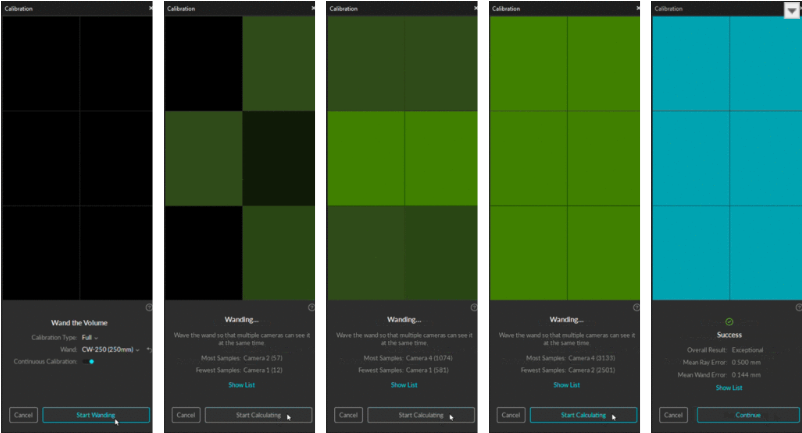
Task: Open the dropdown arrow atop the cyan Calibration panel
Action: coord(791,9)
